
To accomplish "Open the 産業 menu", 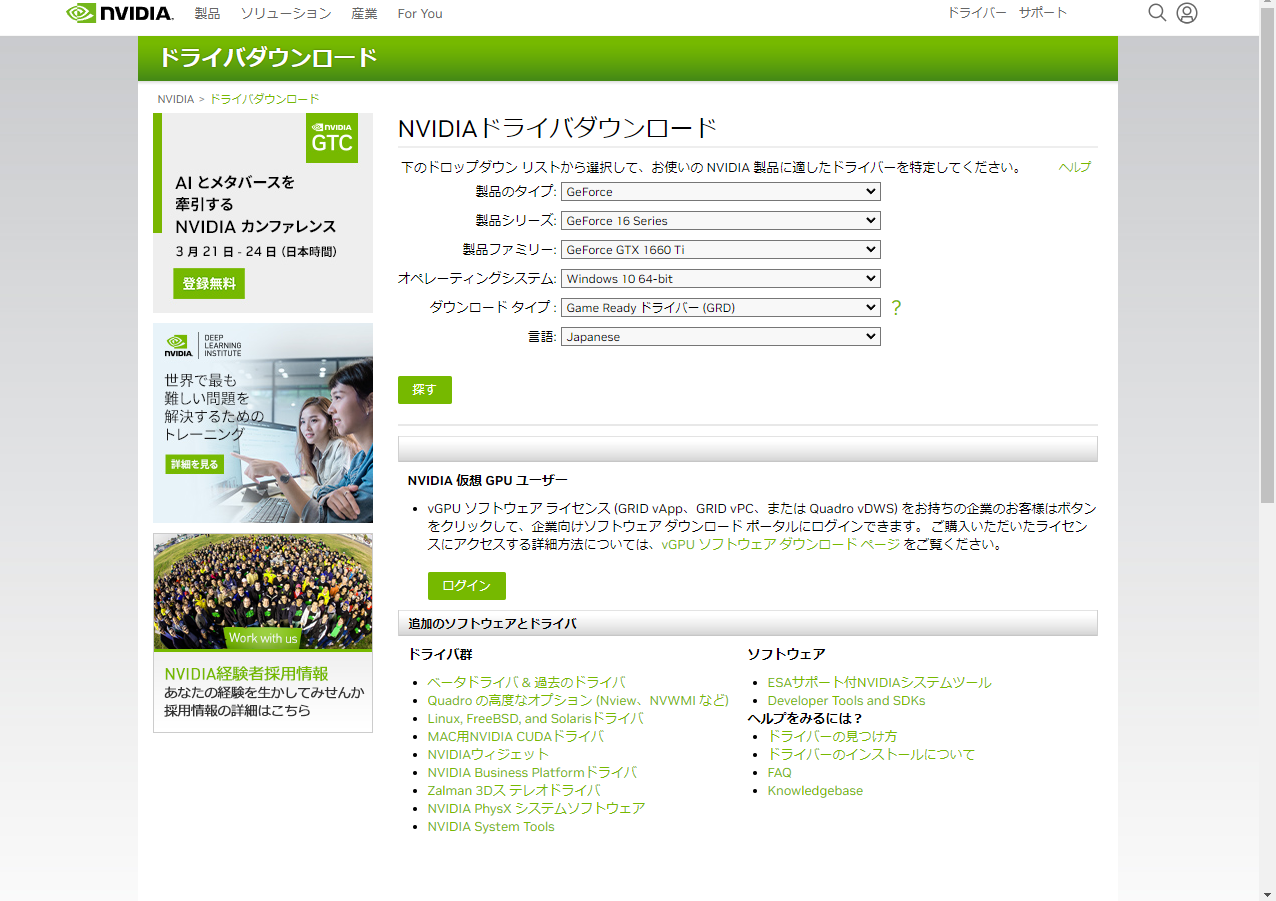I will 364,13.
